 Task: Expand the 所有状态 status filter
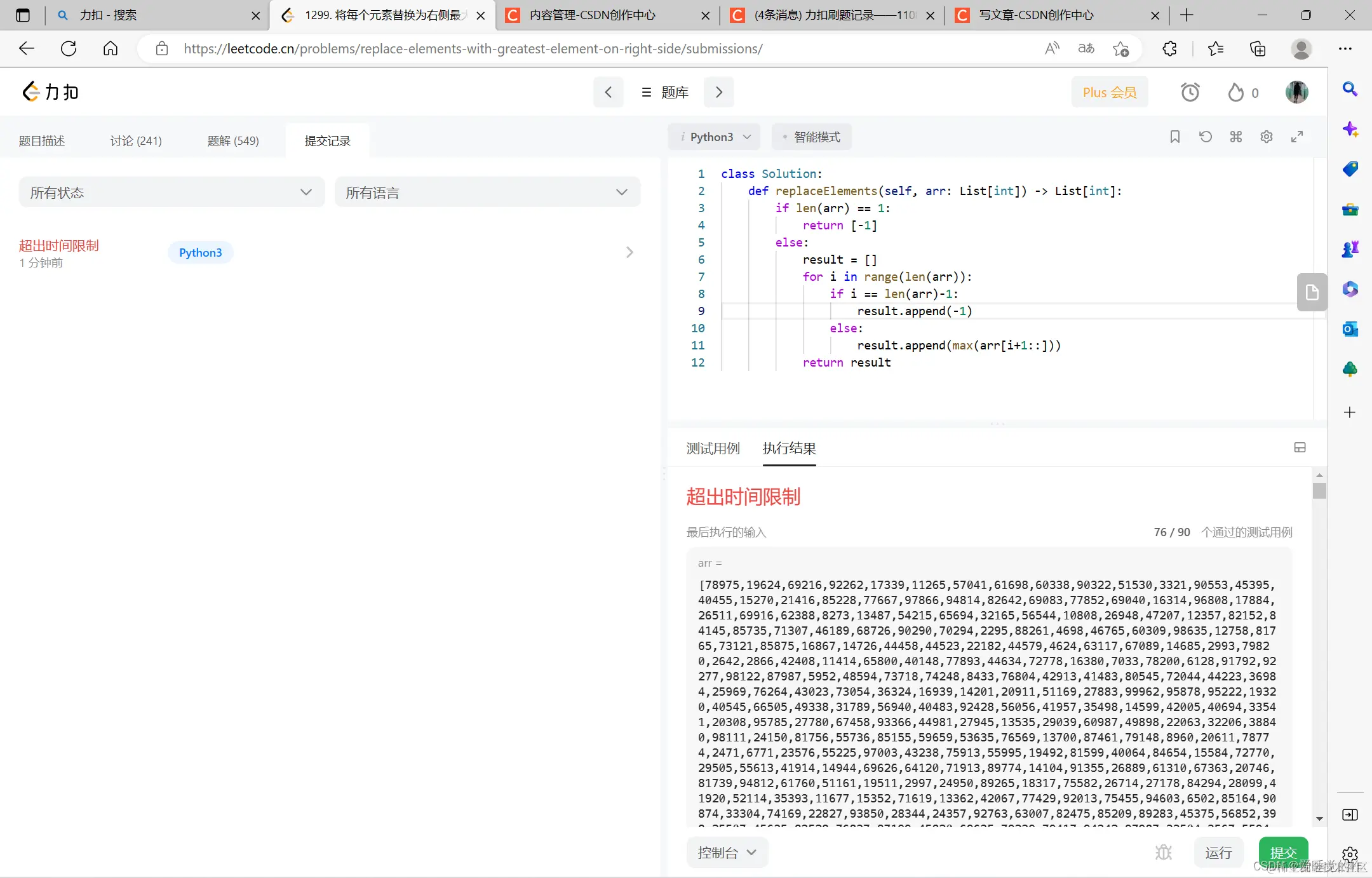click(x=171, y=192)
